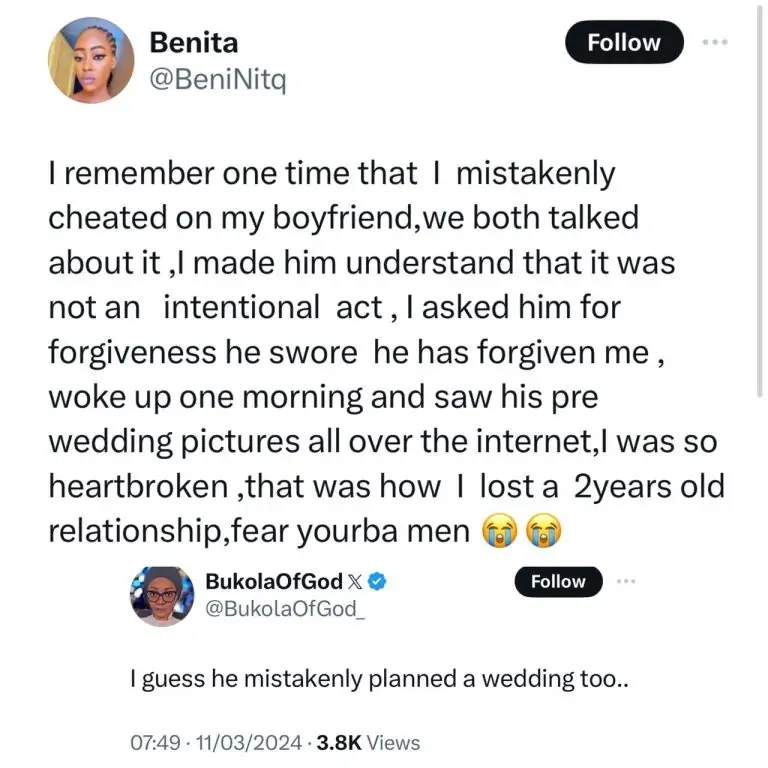Click the 11/03/2024 date
This screenshot has height=768, width=768.
coord(248,743)
